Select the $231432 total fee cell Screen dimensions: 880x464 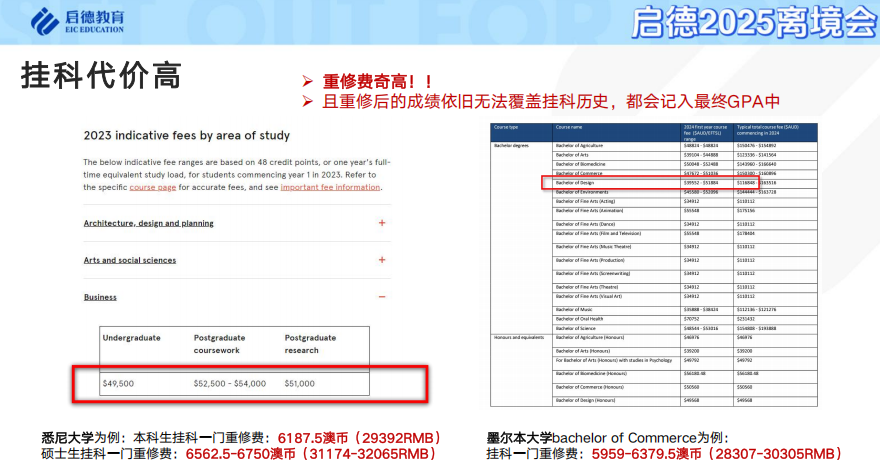(x=746, y=319)
